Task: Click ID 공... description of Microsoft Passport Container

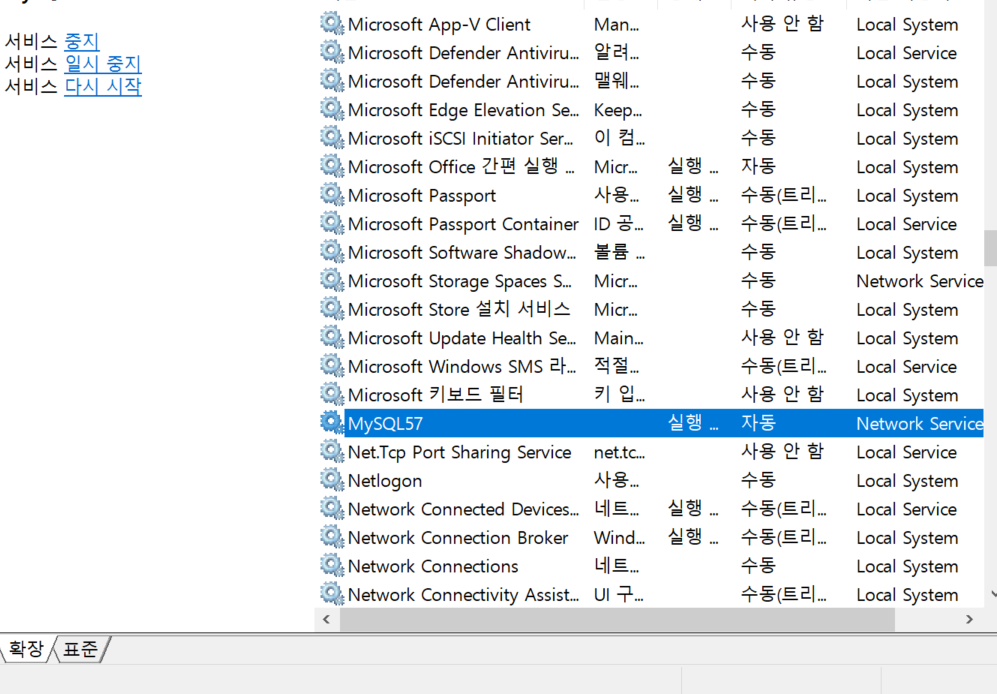Action: (x=618, y=224)
